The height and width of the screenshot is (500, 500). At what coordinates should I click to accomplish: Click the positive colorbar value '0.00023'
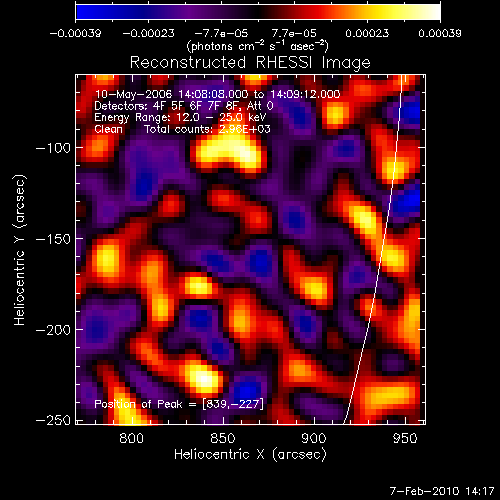coord(367,33)
